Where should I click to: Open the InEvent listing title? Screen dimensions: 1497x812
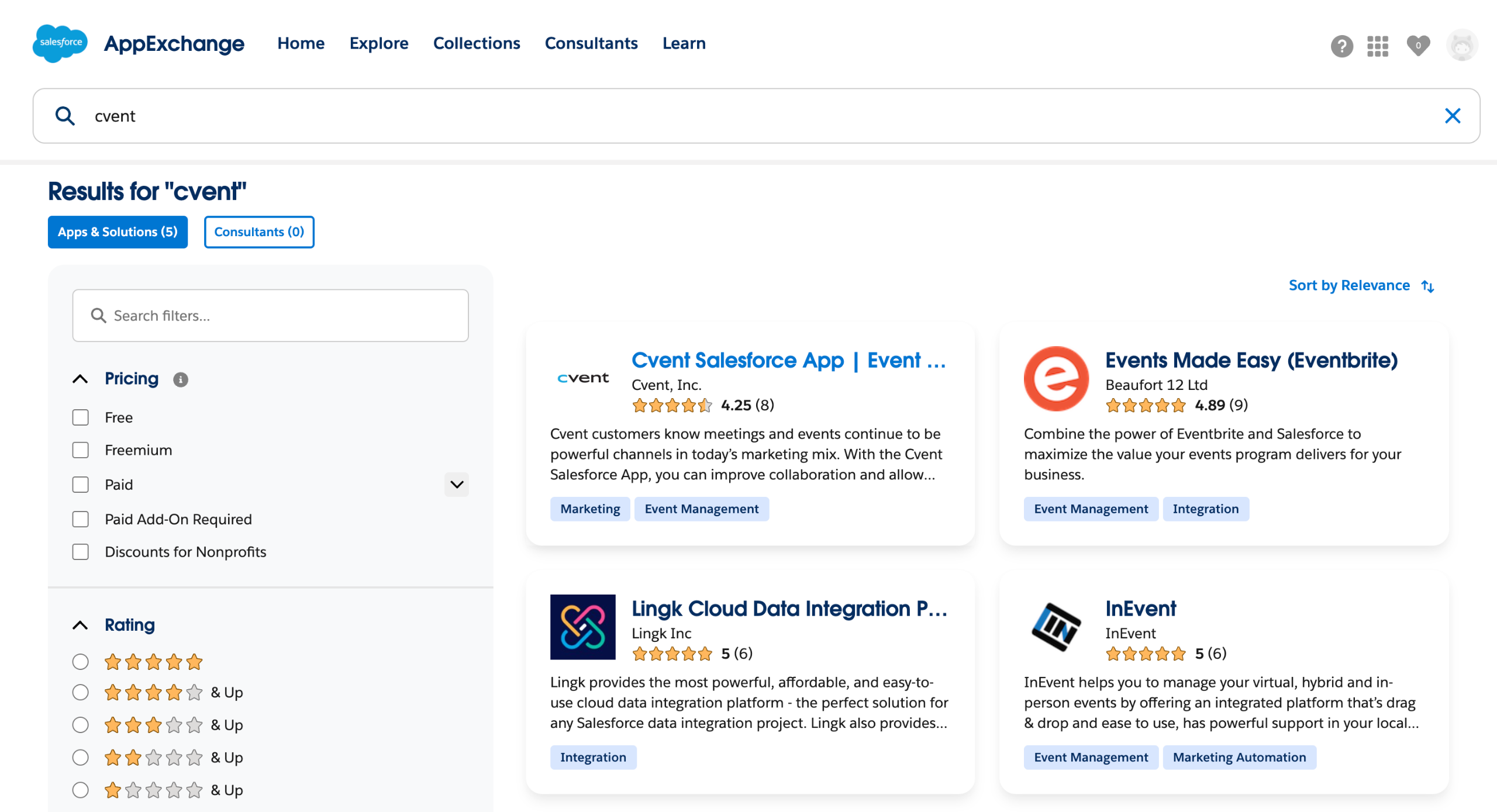pos(1140,609)
